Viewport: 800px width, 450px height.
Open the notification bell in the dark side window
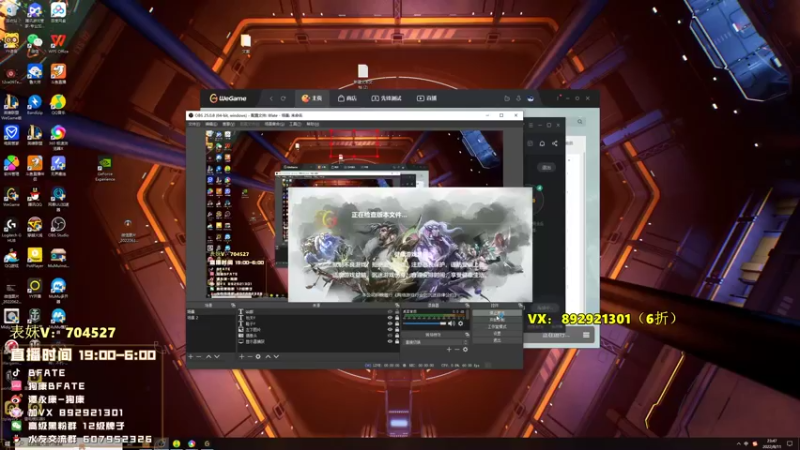[542, 143]
